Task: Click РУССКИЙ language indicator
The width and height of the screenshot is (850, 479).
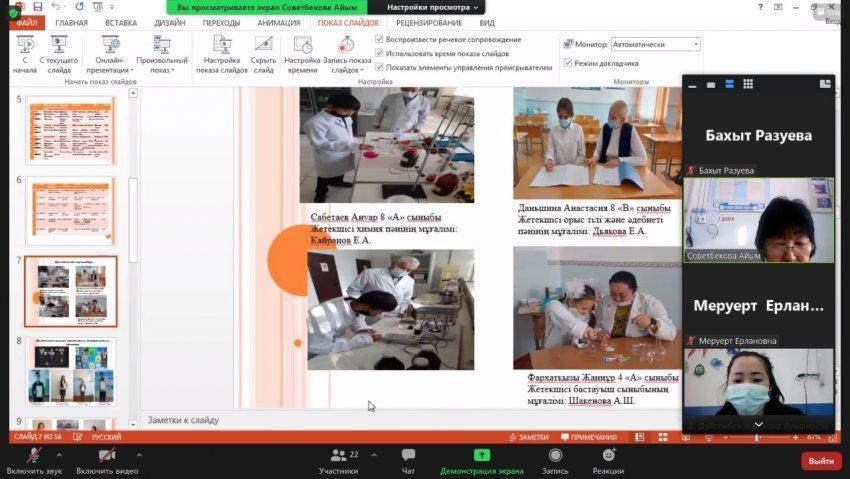Action: (x=106, y=437)
